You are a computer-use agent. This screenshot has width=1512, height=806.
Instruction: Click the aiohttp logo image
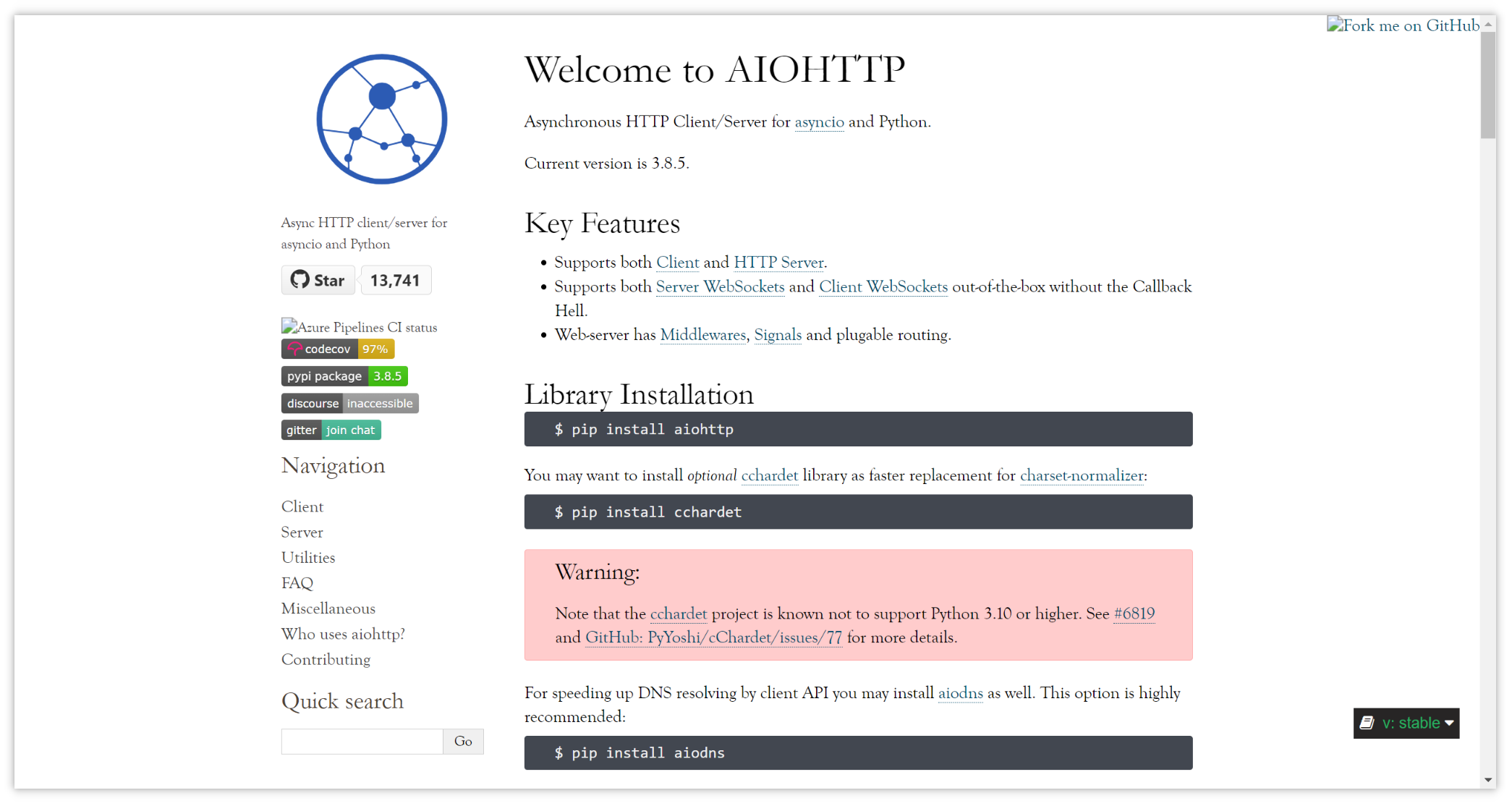click(x=381, y=119)
